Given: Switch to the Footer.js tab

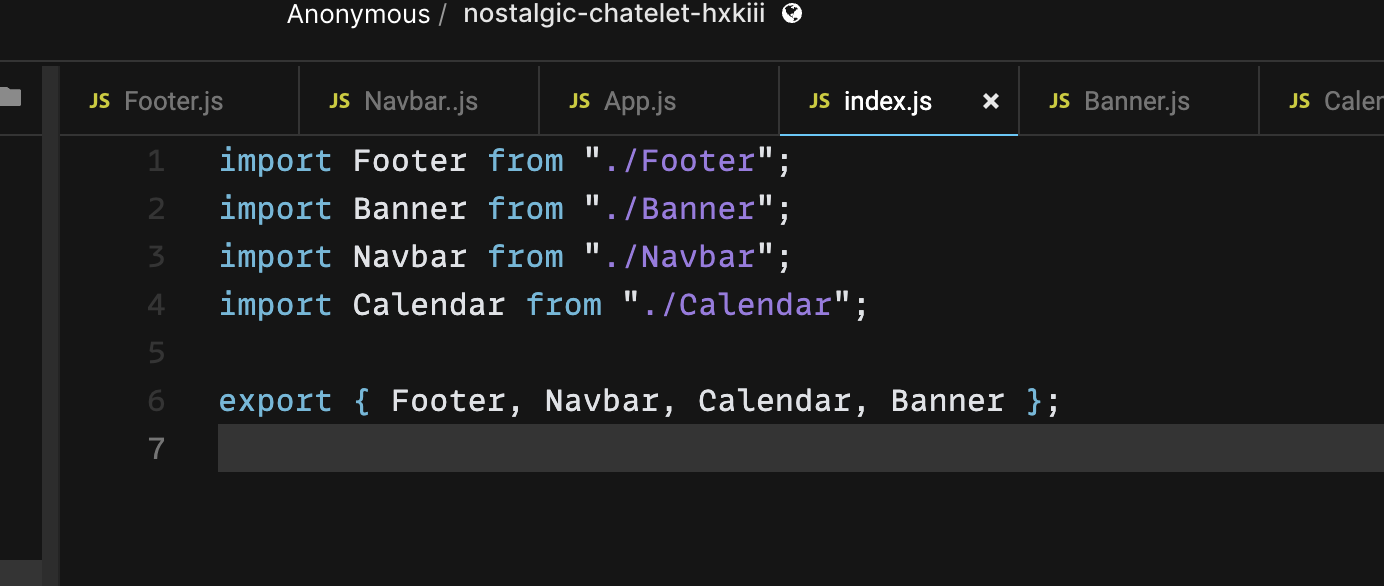Looking at the screenshot, I should click(x=173, y=100).
